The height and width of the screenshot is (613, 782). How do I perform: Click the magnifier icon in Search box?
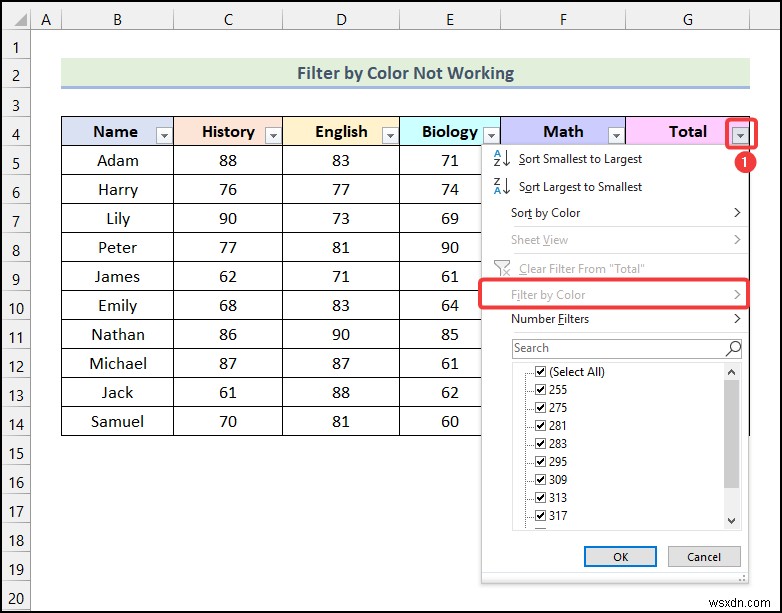pos(733,348)
